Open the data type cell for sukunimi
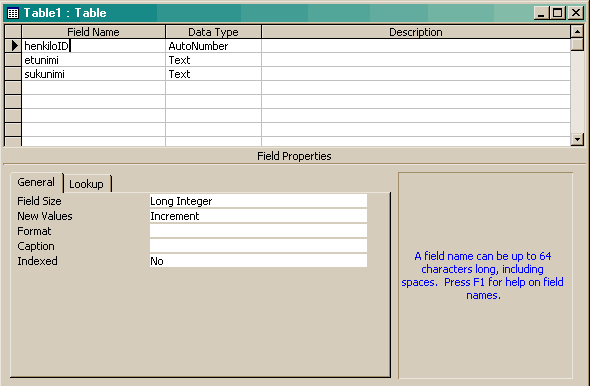The width and height of the screenshot is (590, 386). (213, 74)
